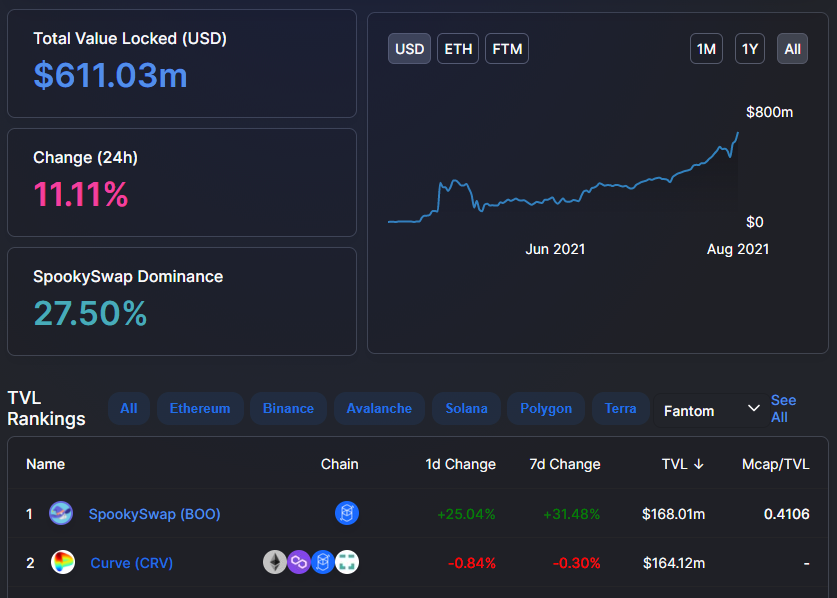Filter rankings by Terra
Screen dimensions: 837x598
(620, 408)
